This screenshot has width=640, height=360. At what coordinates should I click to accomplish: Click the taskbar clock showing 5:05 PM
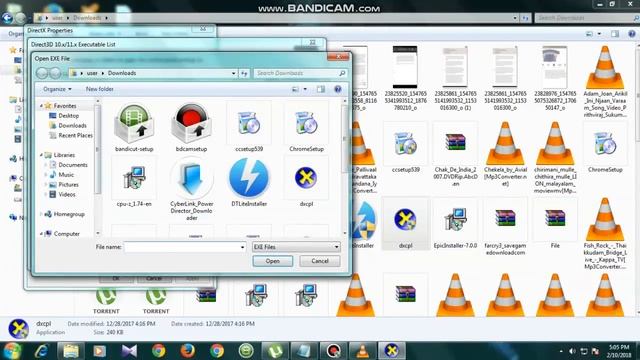(x=619, y=351)
